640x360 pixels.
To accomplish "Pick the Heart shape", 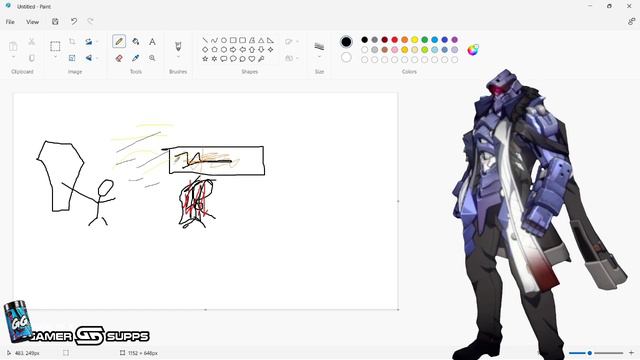I will coord(252,59).
